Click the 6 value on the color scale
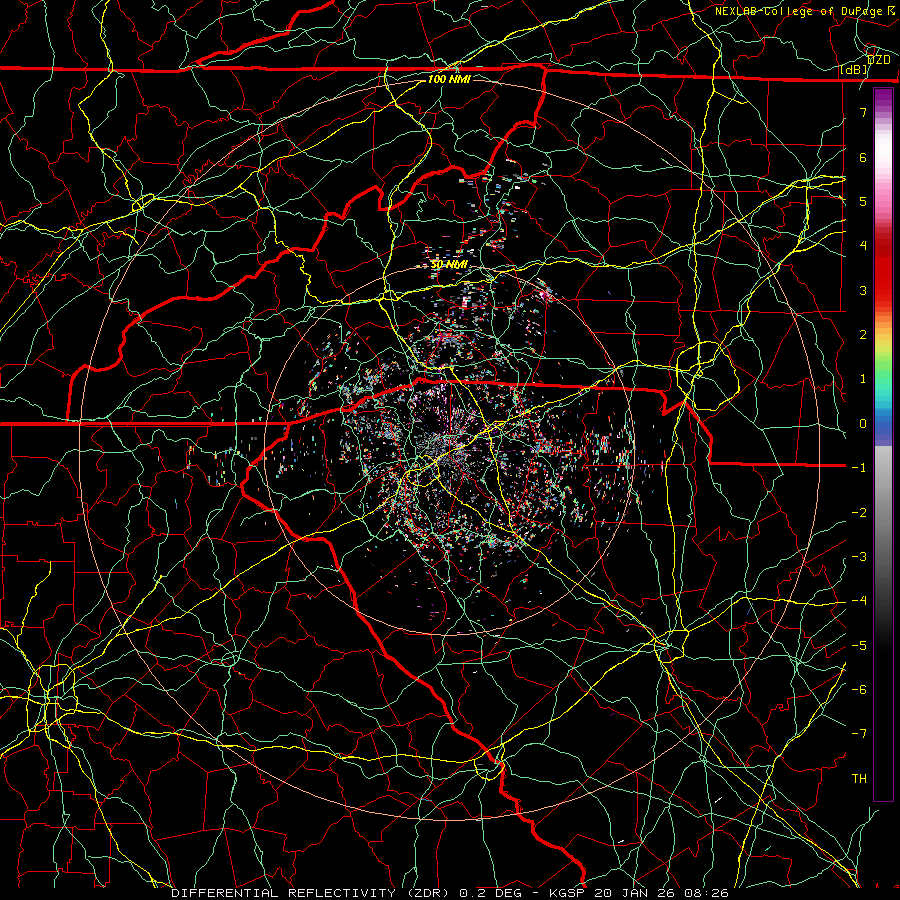The height and width of the screenshot is (900, 900). [863, 157]
